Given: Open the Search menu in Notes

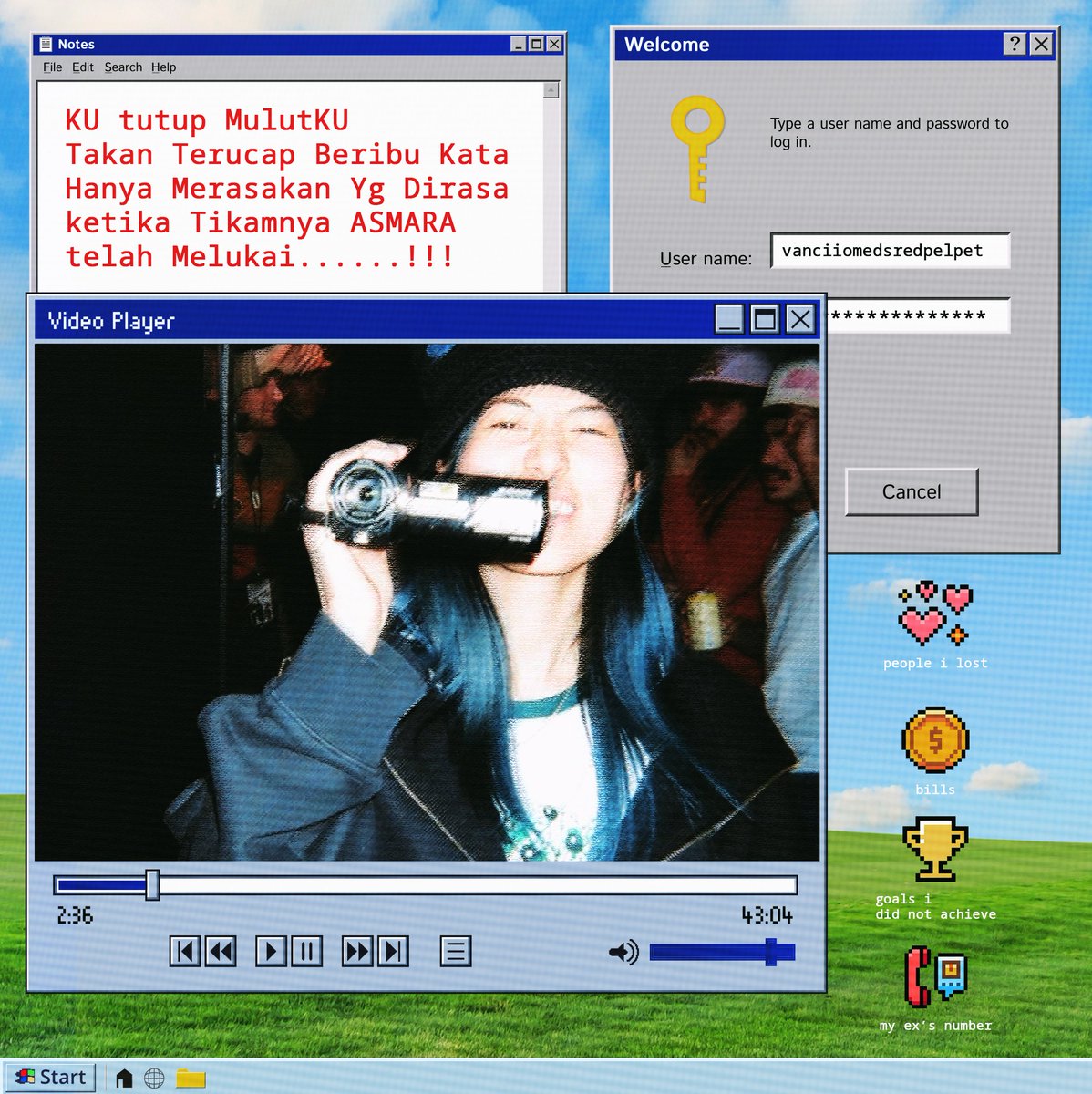Looking at the screenshot, I should (x=123, y=67).
